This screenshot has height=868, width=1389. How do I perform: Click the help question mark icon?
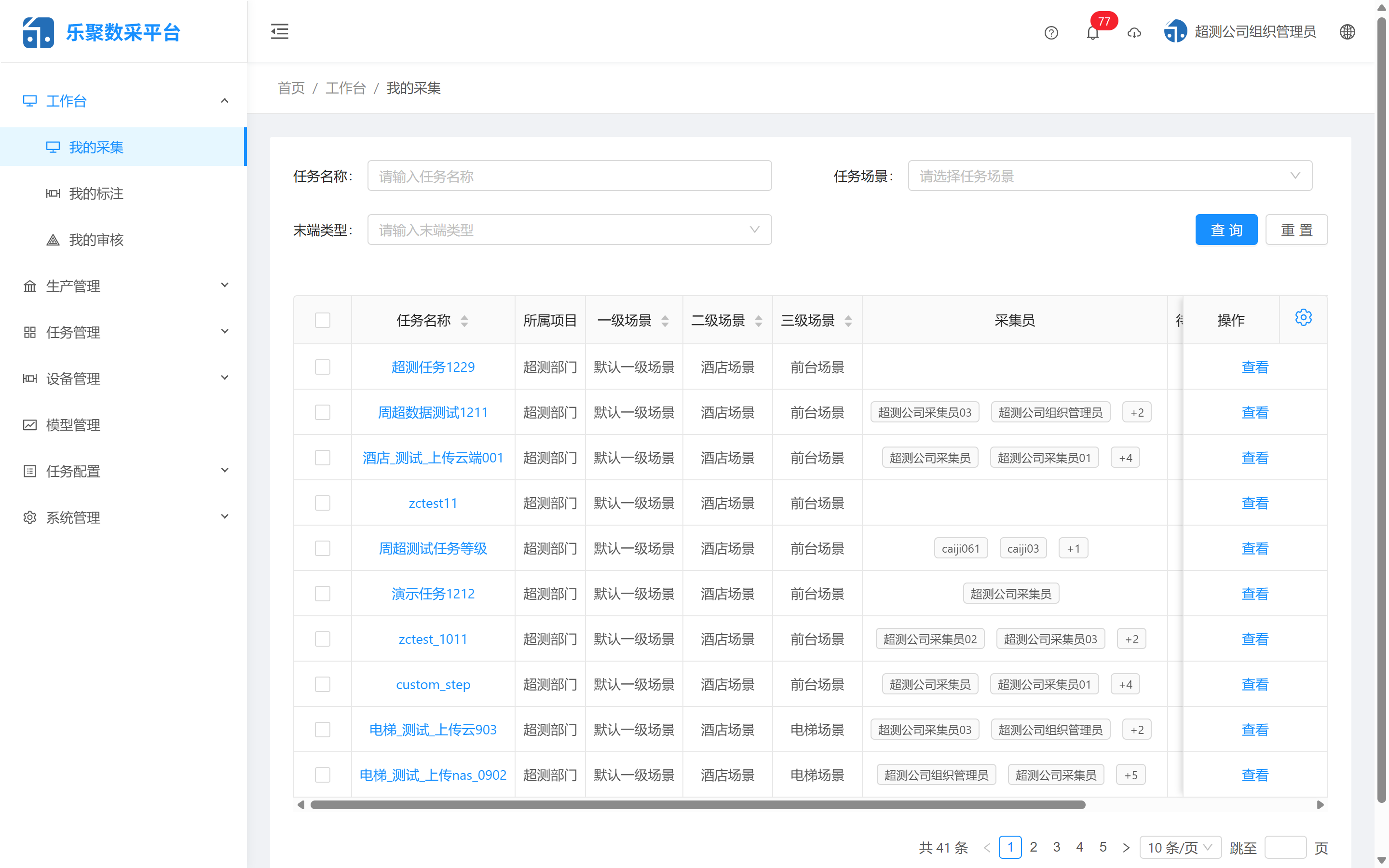pos(1051,33)
